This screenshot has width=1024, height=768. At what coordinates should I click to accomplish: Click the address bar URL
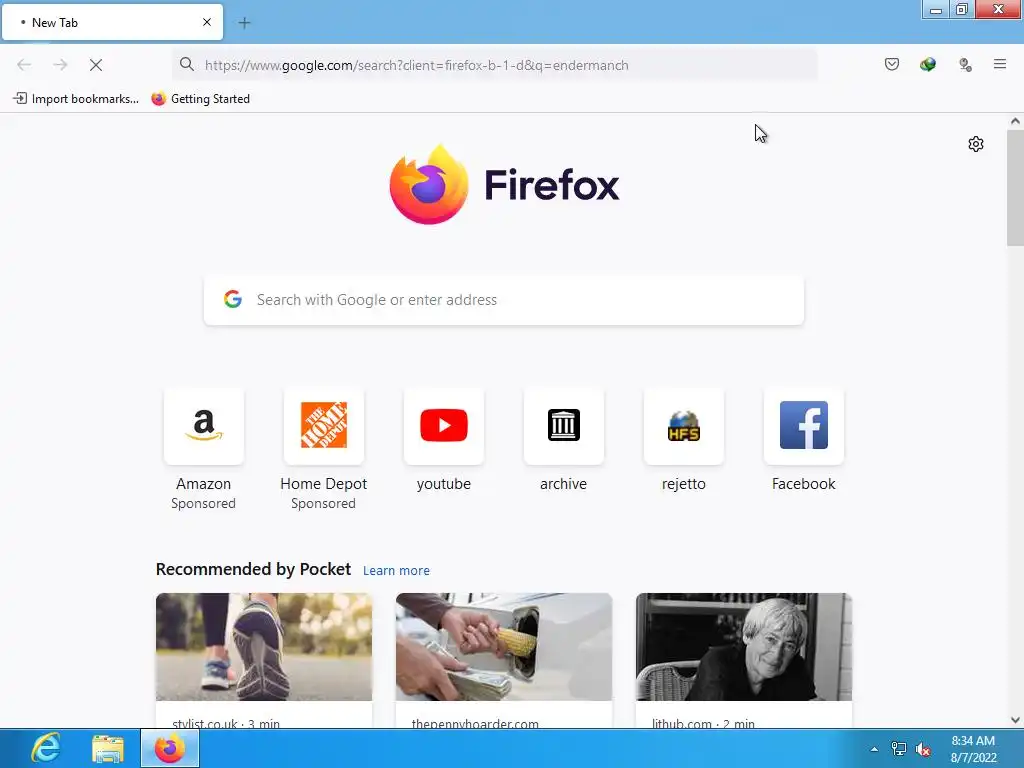click(417, 65)
